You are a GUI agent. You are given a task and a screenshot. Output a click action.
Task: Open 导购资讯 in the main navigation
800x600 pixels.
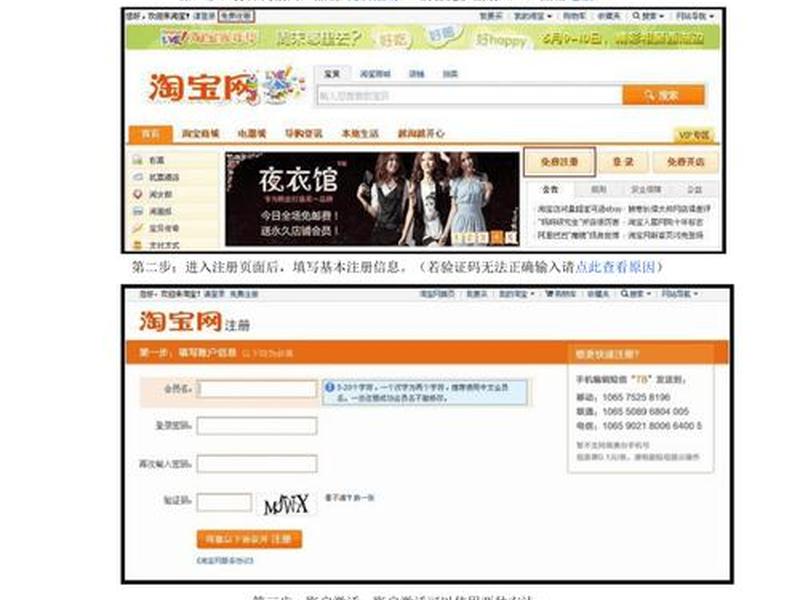(x=304, y=134)
